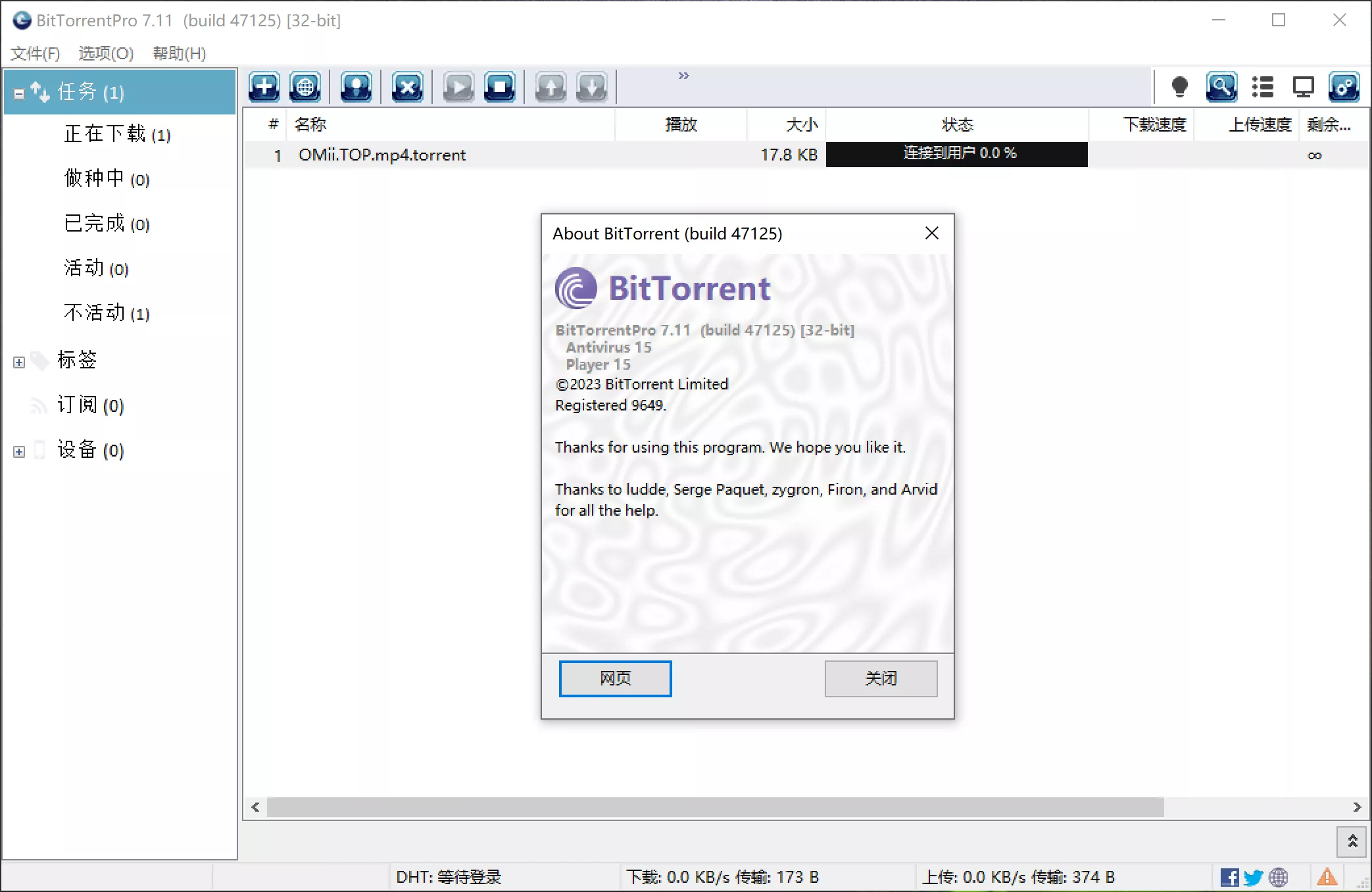
Task: Open the 文件(F) menu
Action: (35, 53)
